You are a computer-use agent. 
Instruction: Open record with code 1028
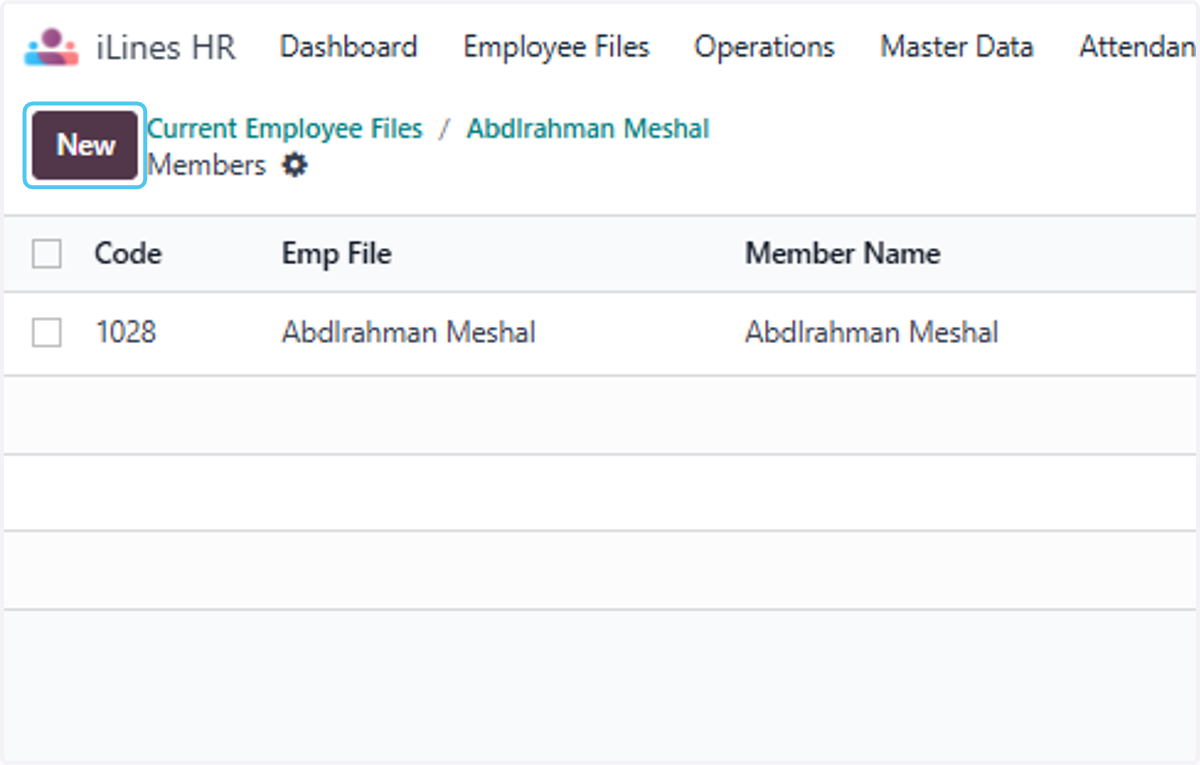point(126,332)
